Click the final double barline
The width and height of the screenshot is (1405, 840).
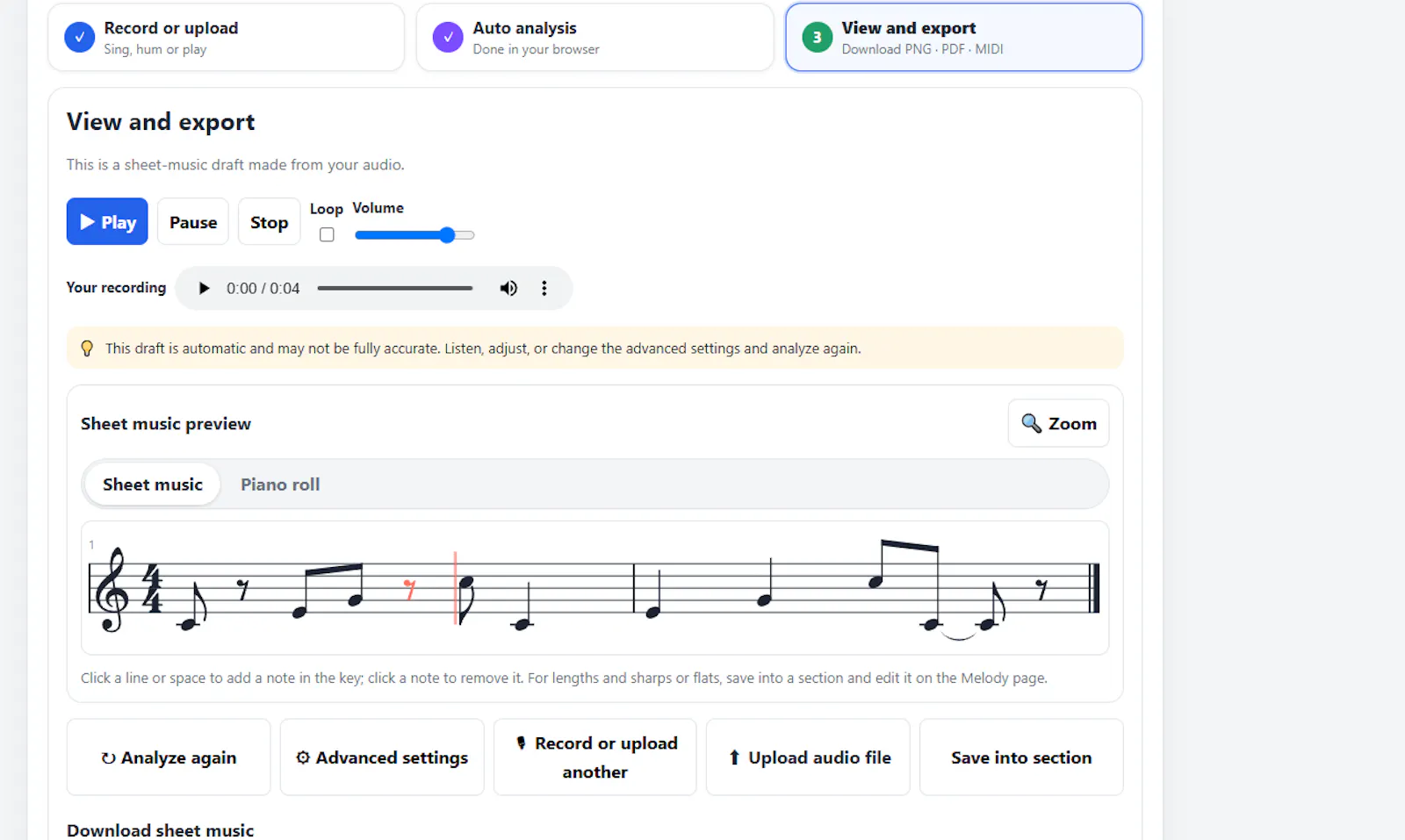point(1094,588)
